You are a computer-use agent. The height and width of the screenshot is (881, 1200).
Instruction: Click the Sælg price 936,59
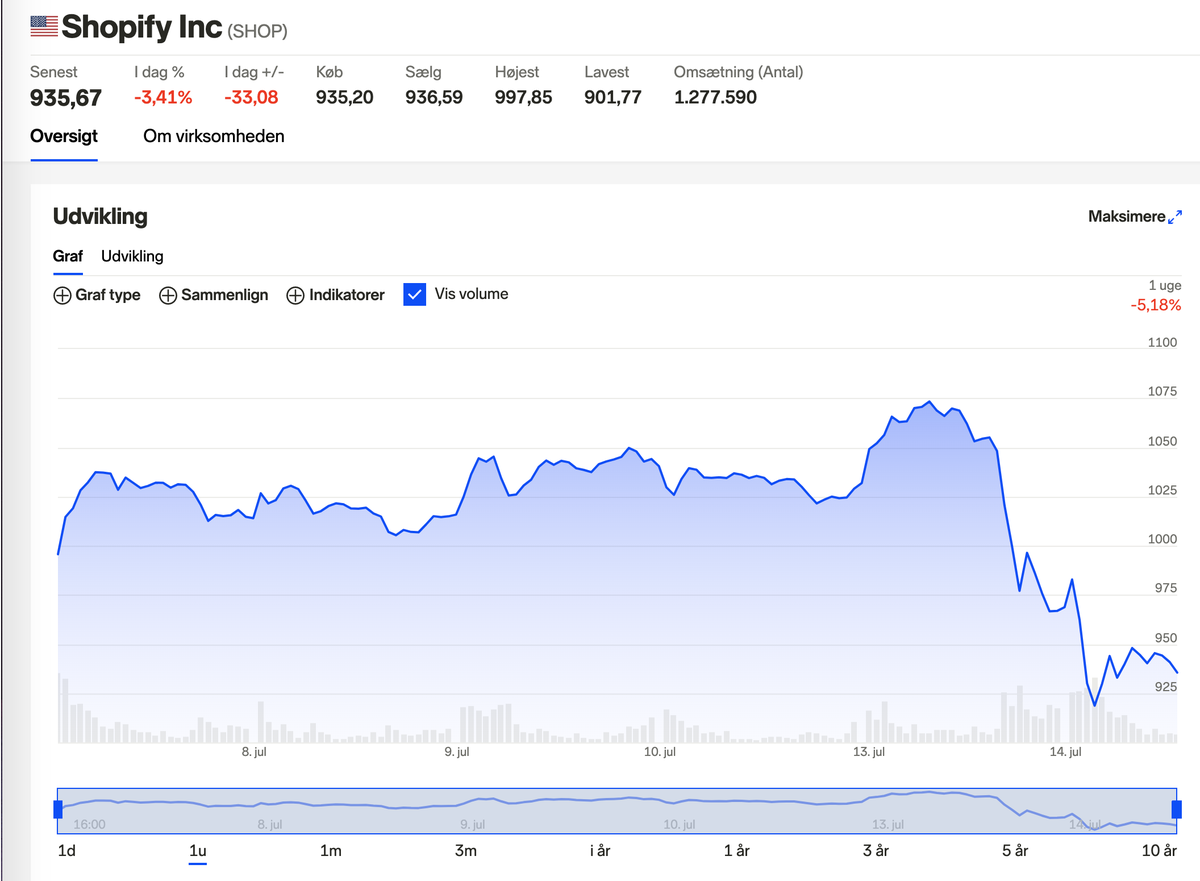pyautogui.click(x=434, y=97)
